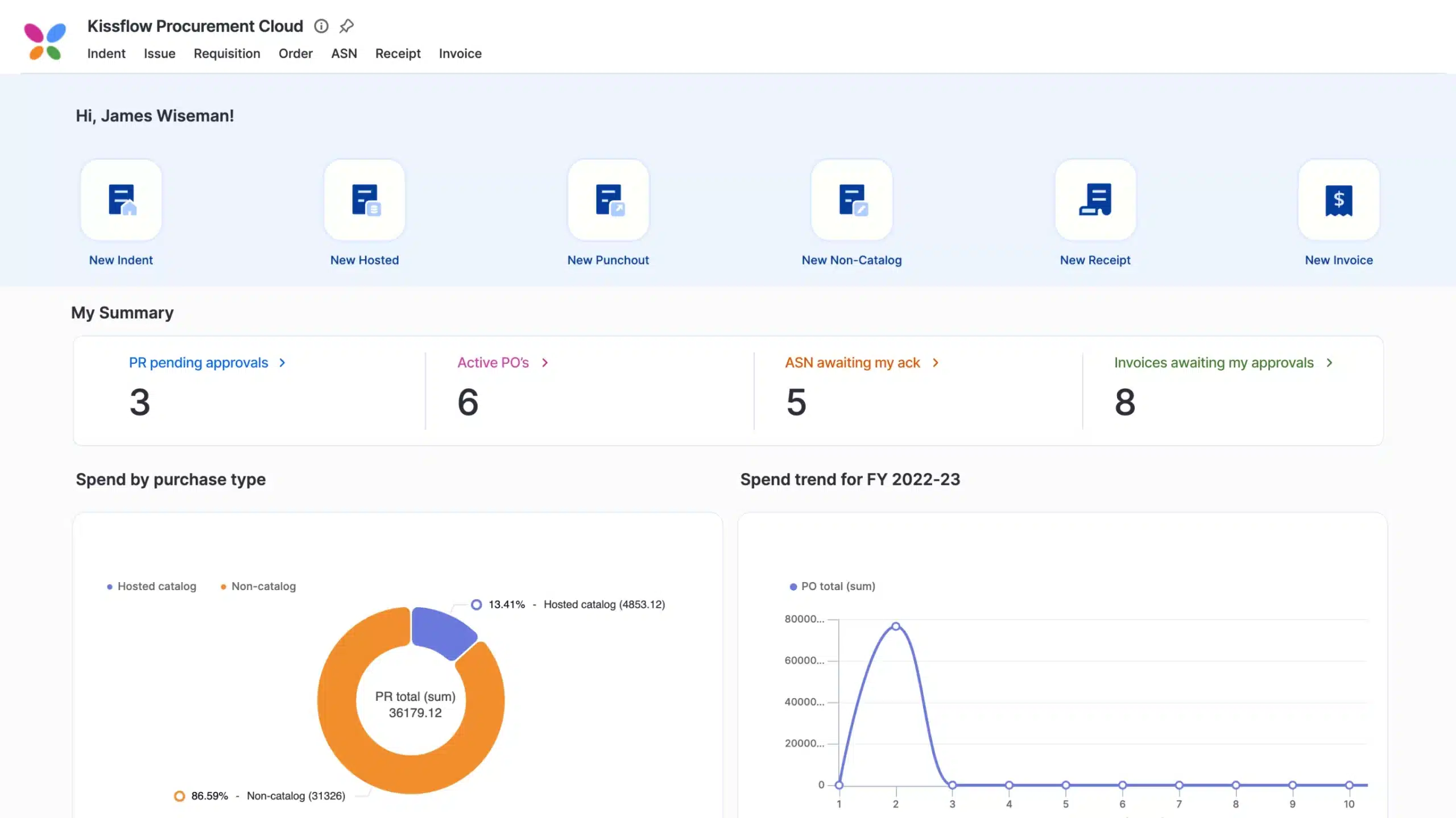
Task: Click the New Receipt icon
Action: [x=1095, y=200]
